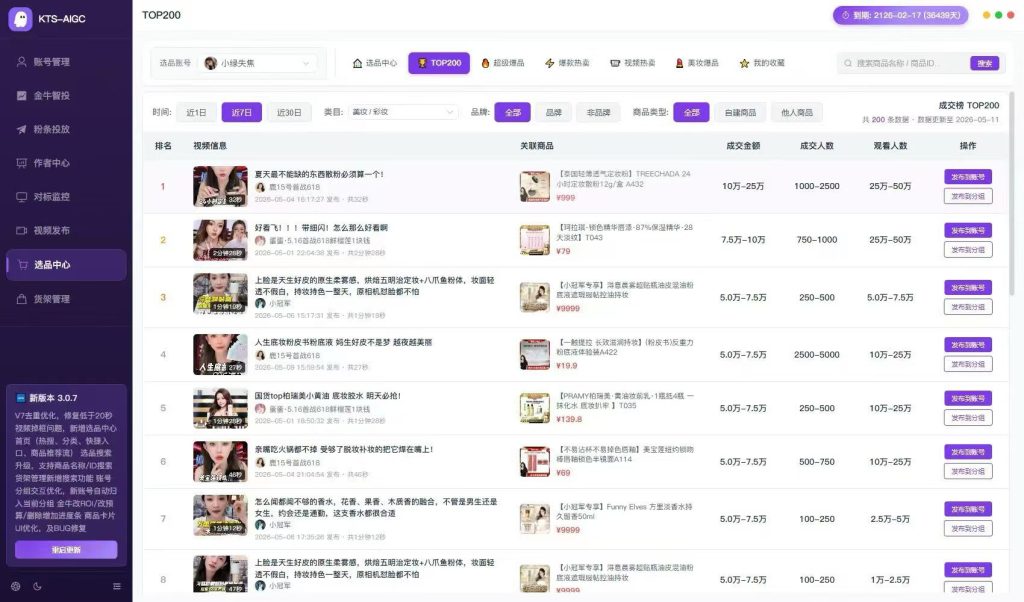Switch to 爆款热卖 tab
The height and width of the screenshot is (602, 1024).
567,63
